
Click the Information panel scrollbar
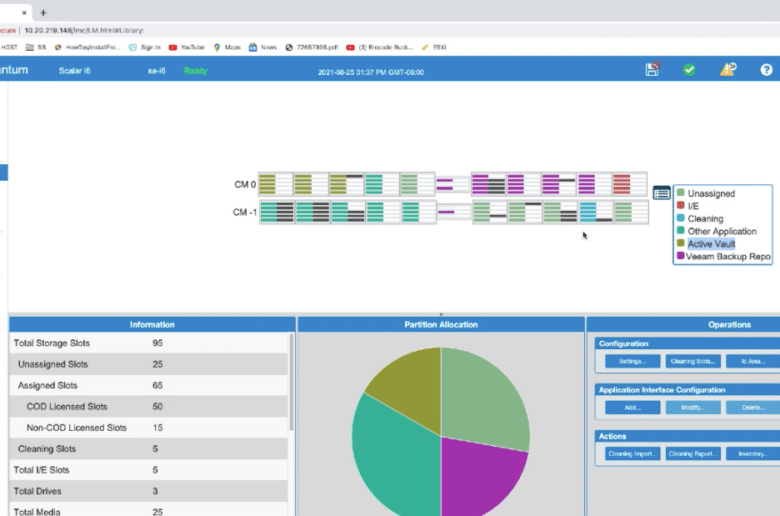pyautogui.click(x=291, y=382)
